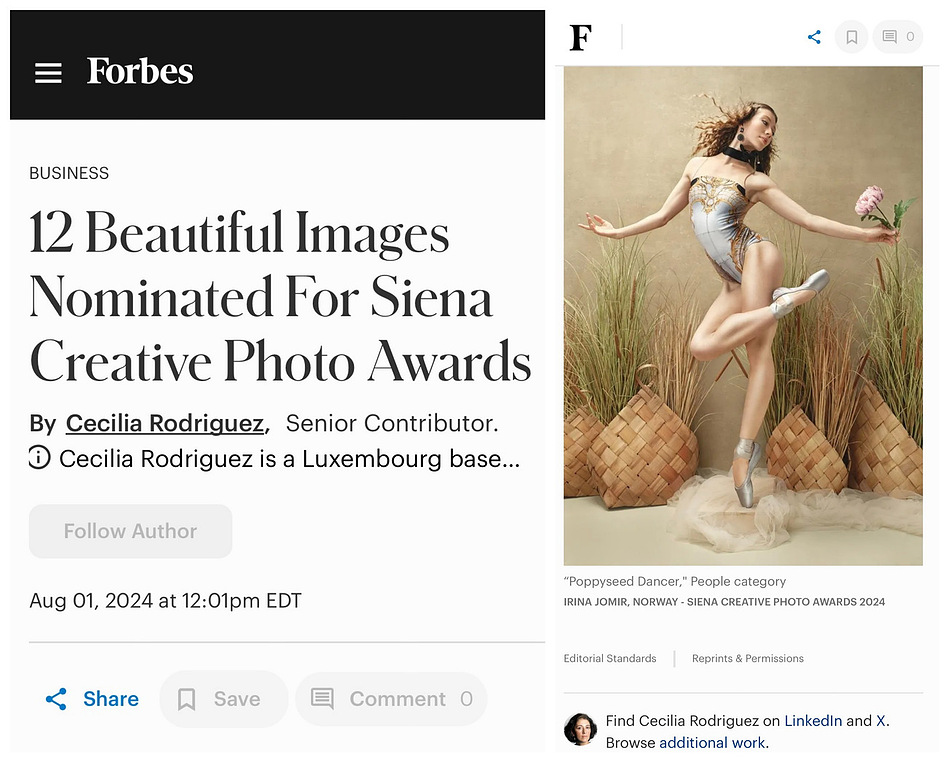Open the Comment 0 button
949x762 pixels.
(391, 699)
